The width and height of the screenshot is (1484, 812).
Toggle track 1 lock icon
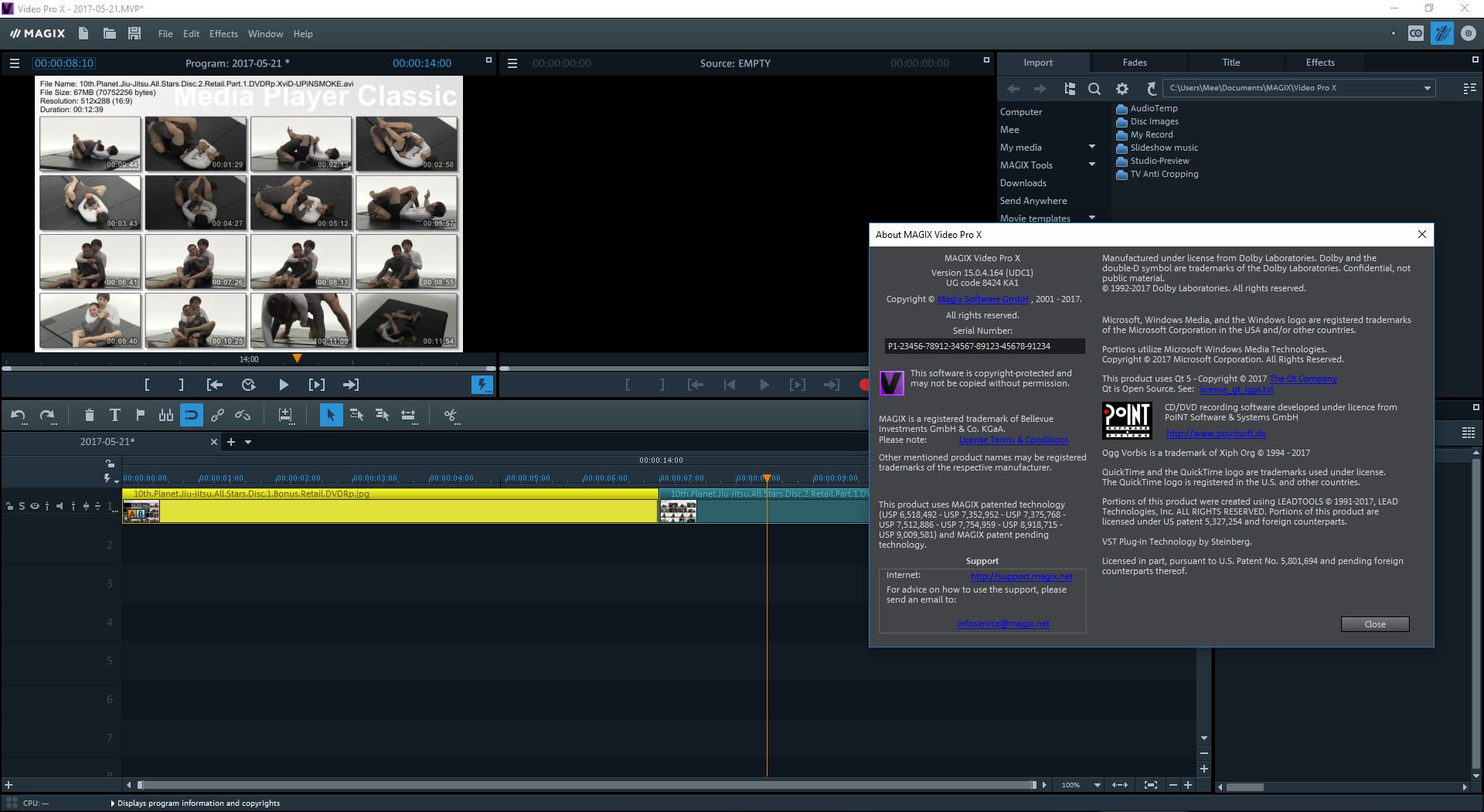9,507
